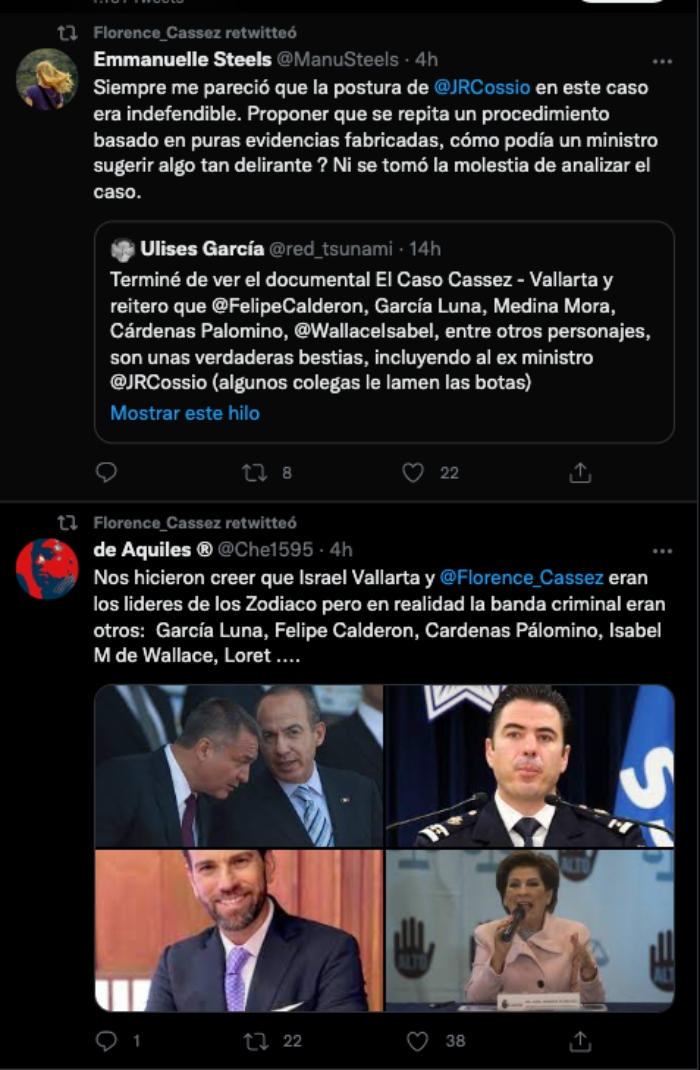The height and width of the screenshot is (1070, 700).
Task: View photo of woman holding microphone
Action: tap(530, 930)
